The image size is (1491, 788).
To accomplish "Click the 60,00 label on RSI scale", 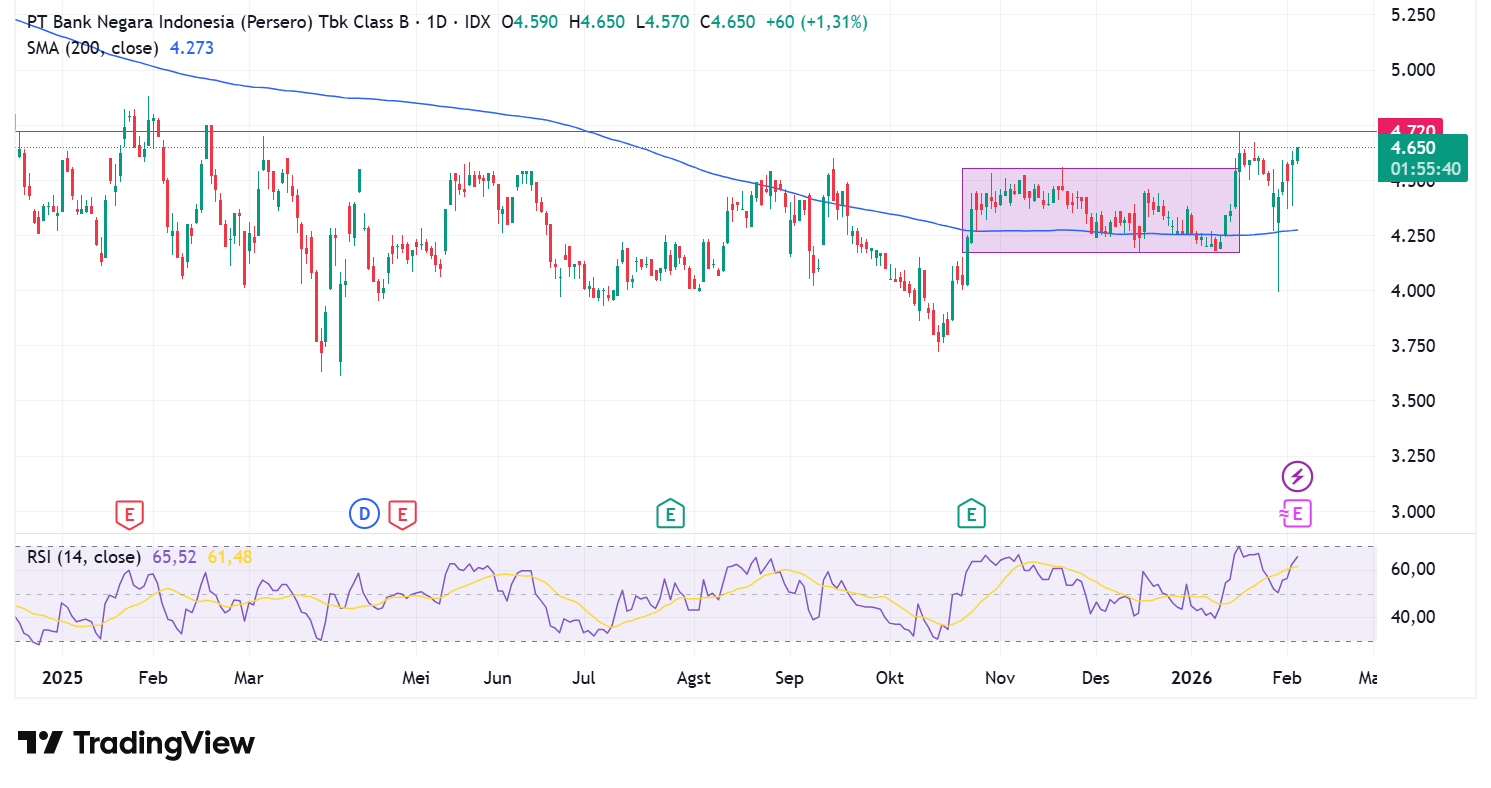I will pos(1415,569).
